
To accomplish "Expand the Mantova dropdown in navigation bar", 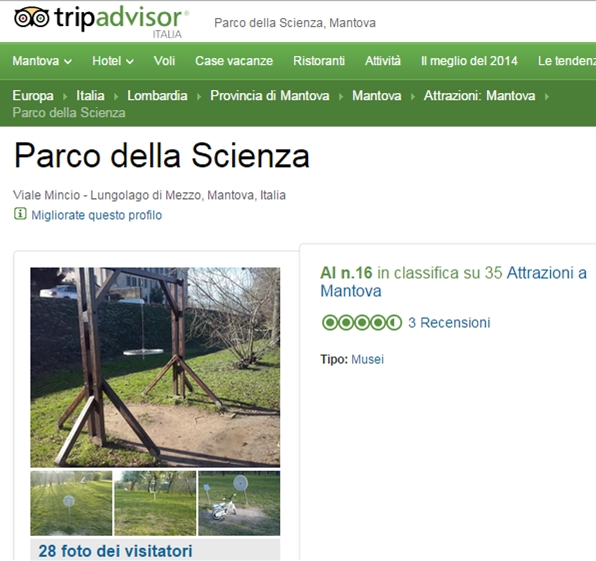I will (42, 61).
